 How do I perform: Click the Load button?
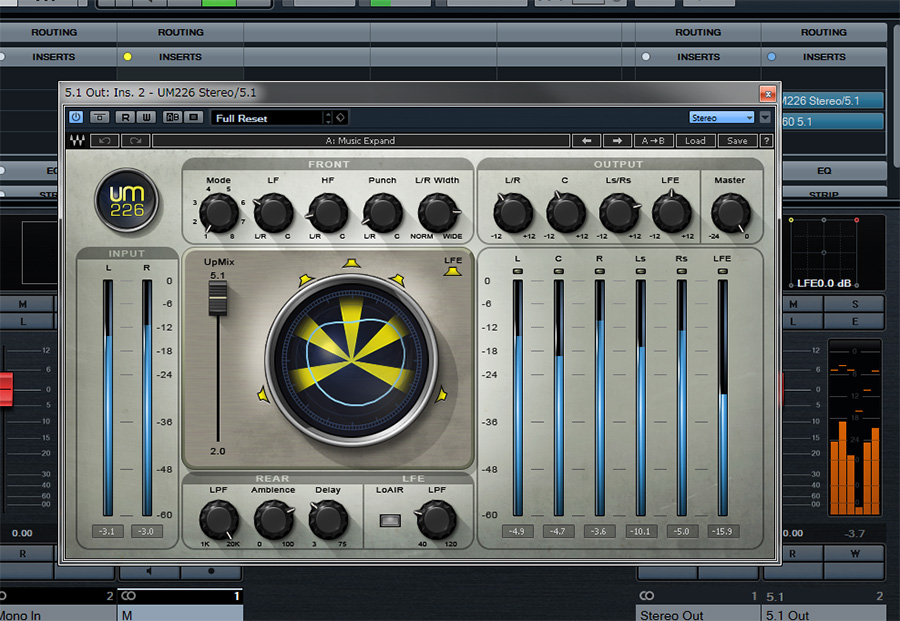pyautogui.click(x=695, y=141)
